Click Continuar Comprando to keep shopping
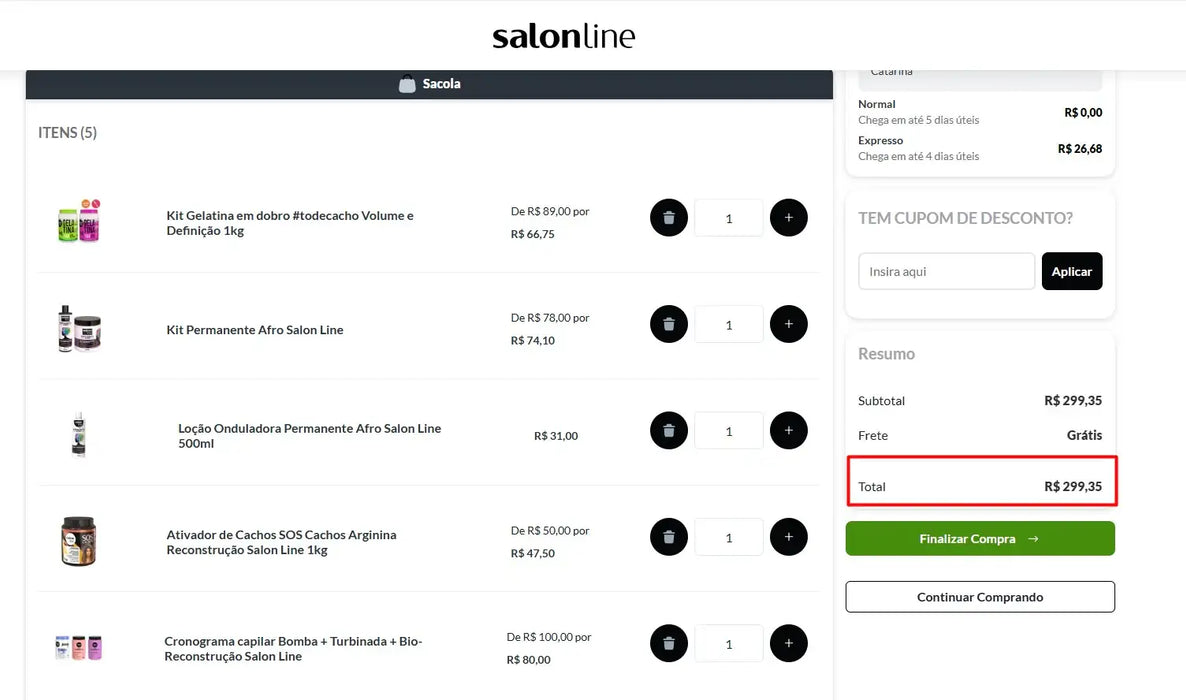This screenshot has width=1186, height=700. tap(979, 597)
